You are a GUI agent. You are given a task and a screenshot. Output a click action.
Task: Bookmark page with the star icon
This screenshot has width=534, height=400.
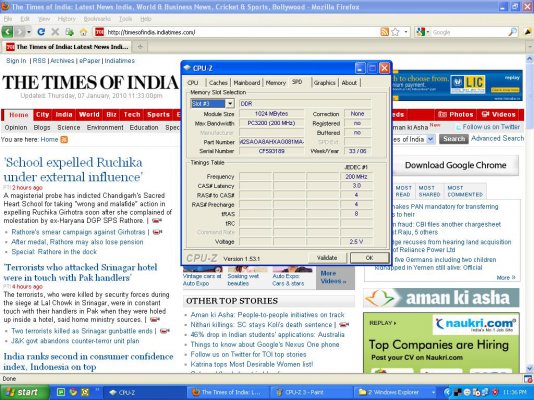pos(395,32)
